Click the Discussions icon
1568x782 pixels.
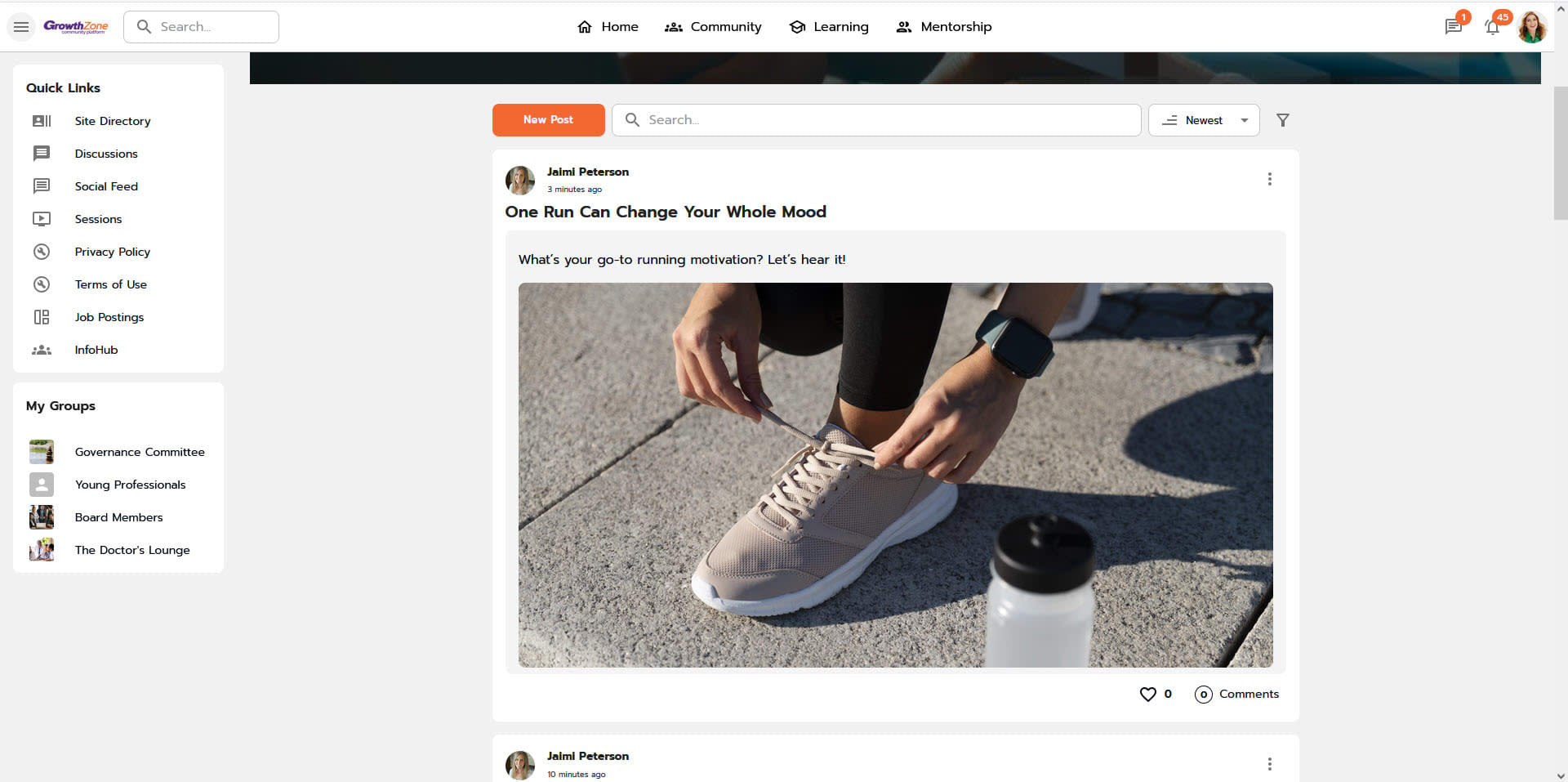click(x=42, y=154)
